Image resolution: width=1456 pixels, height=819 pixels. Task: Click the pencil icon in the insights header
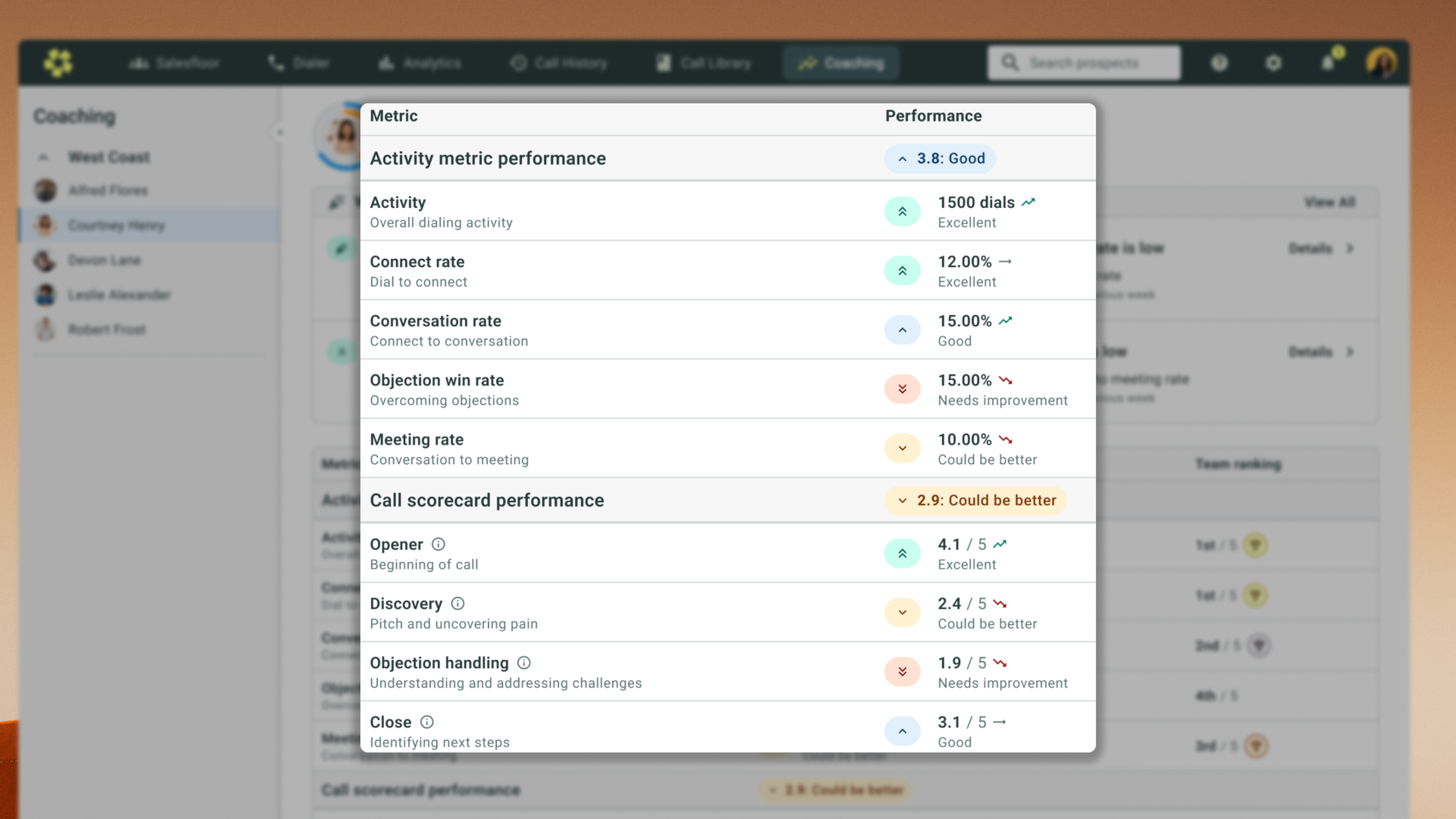pos(337,202)
